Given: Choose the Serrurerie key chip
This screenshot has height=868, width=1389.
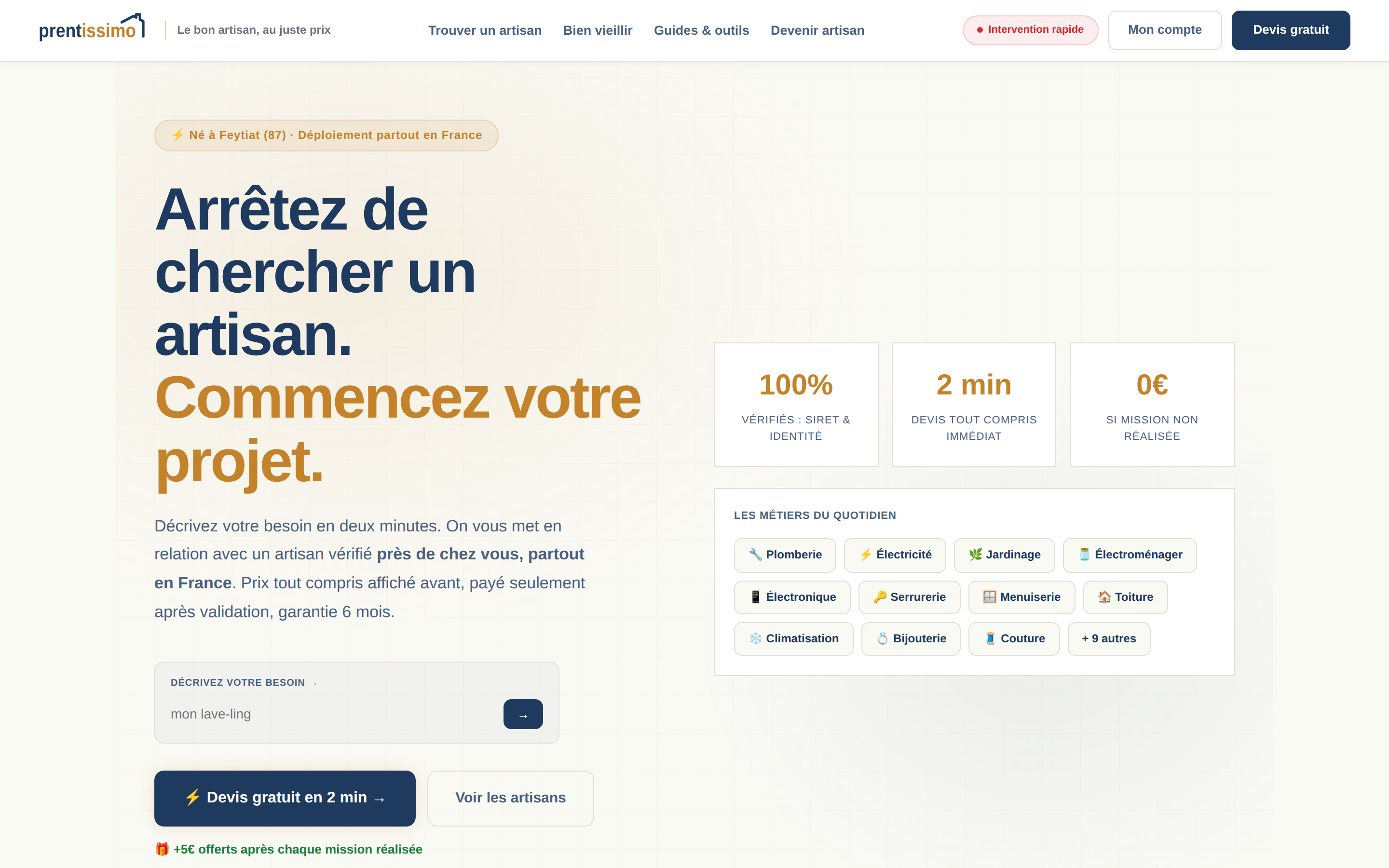Looking at the screenshot, I should coord(909,597).
